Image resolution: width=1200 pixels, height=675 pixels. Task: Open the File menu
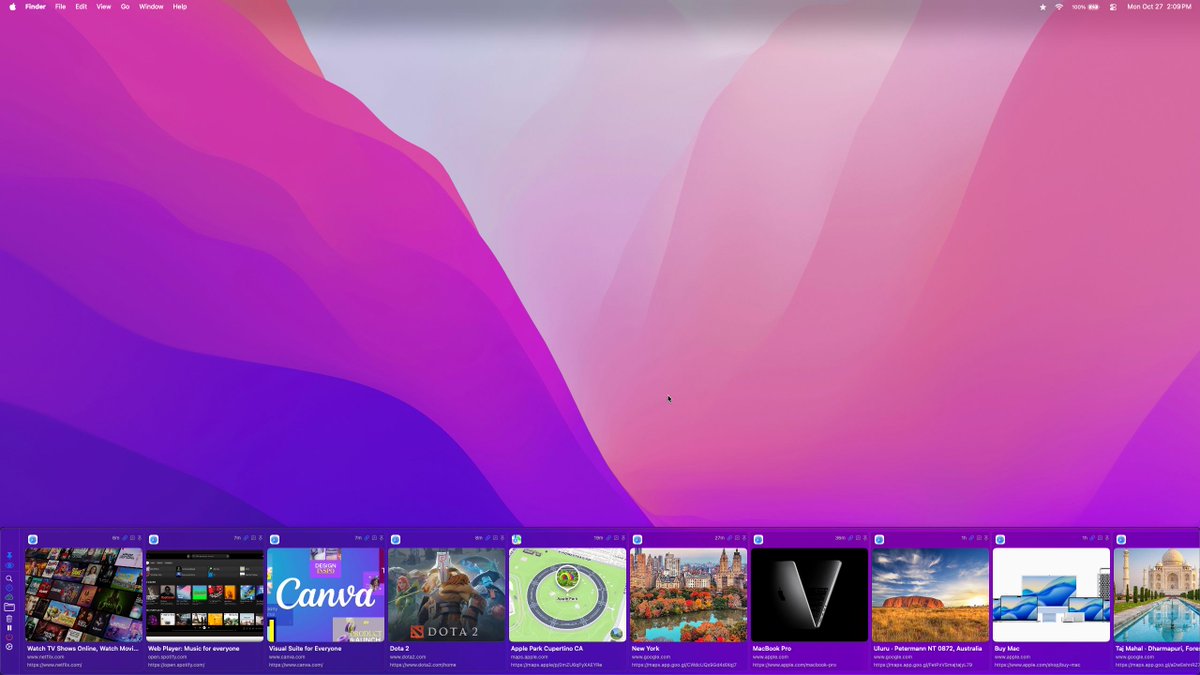point(60,6)
